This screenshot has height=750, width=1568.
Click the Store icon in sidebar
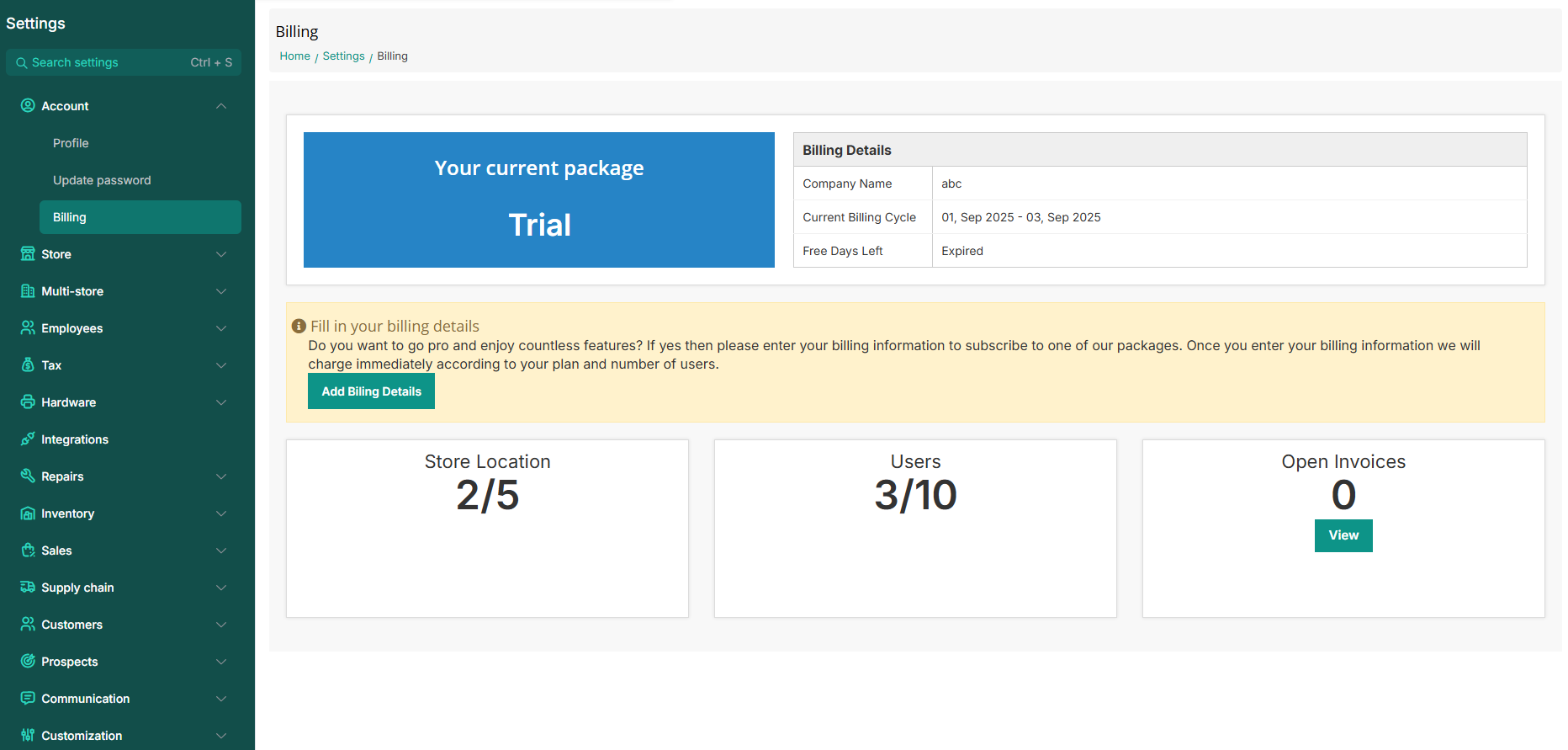[28, 254]
